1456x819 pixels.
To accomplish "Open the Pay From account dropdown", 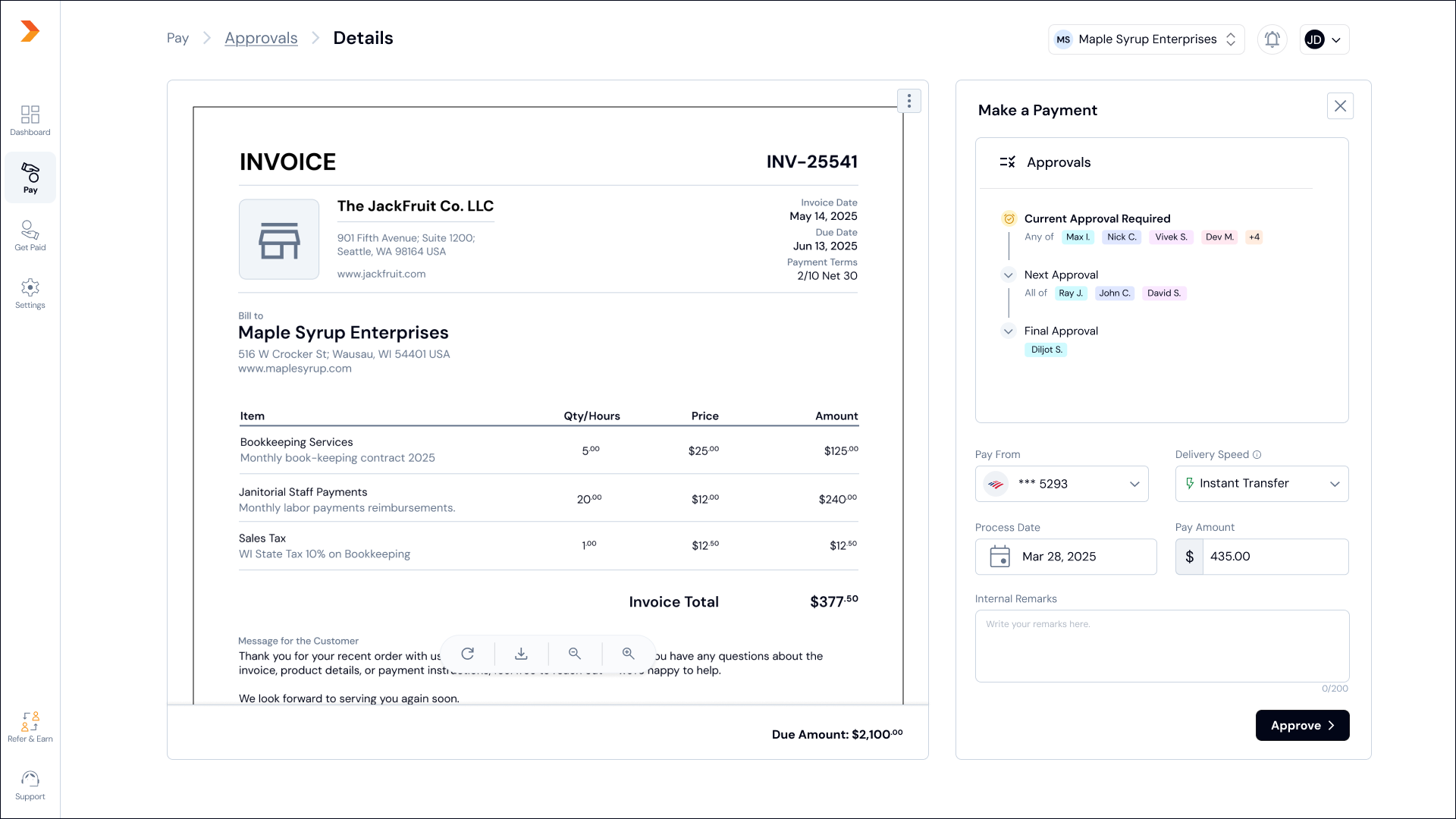I will [1062, 484].
